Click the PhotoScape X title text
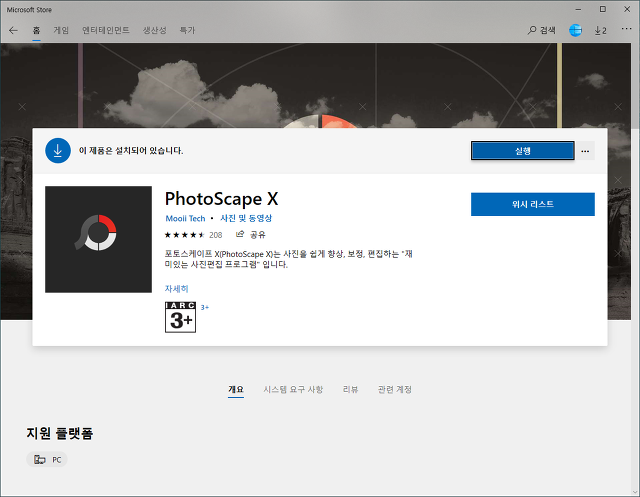This screenshot has width=640, height=497. [x=222, y=199]
